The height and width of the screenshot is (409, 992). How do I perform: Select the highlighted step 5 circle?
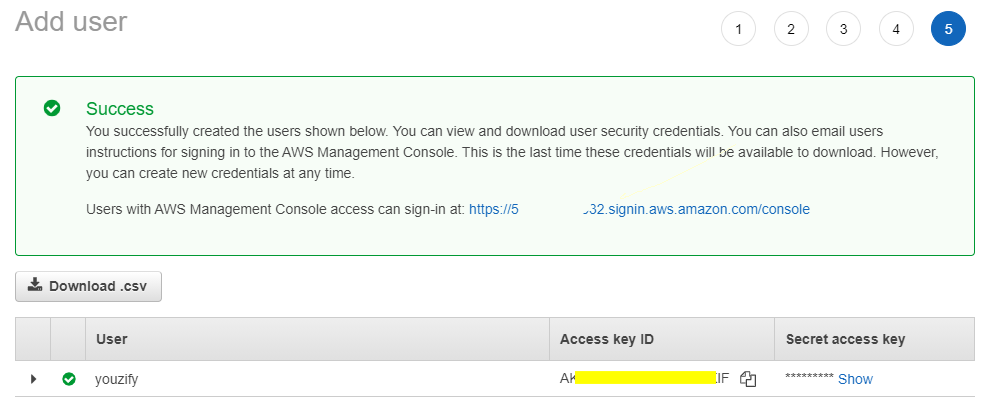(948, 29)
